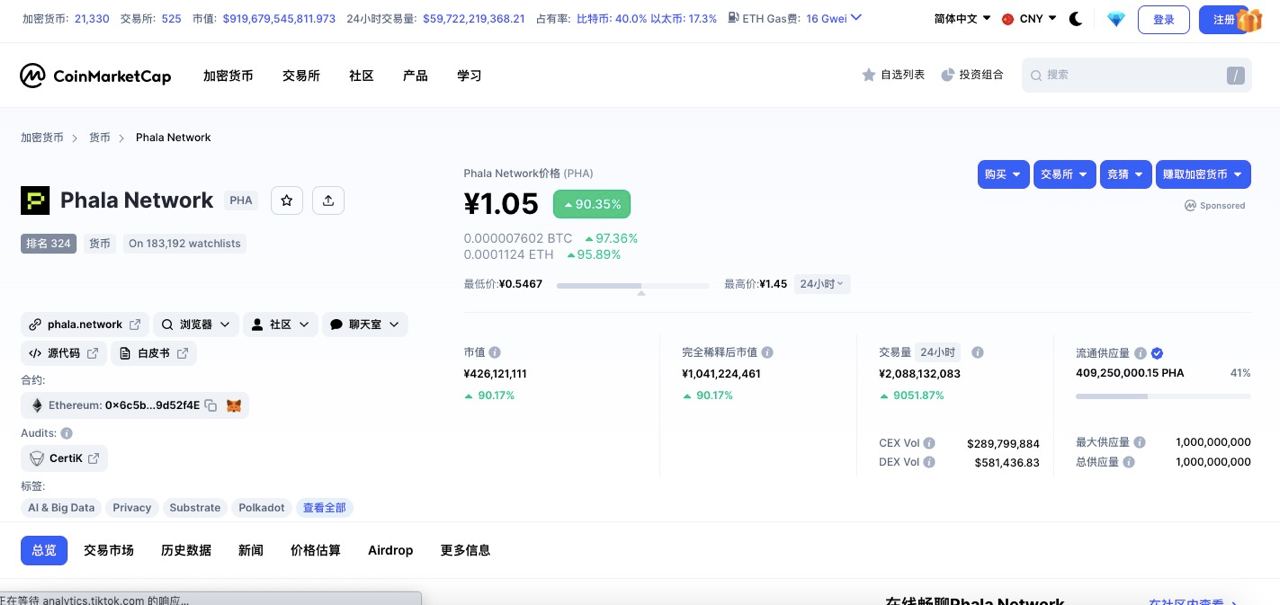Click the Polkadot tag
The height and width of the screenshot is (605, 1280).
[261, 508]
